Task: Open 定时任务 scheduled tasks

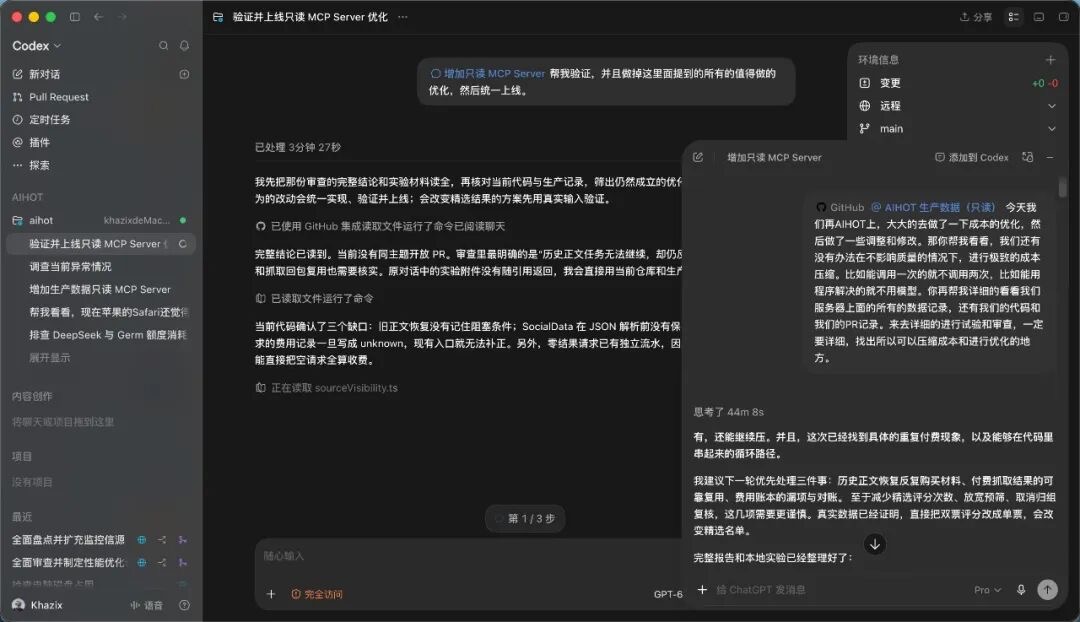Action: coord(49,120)
